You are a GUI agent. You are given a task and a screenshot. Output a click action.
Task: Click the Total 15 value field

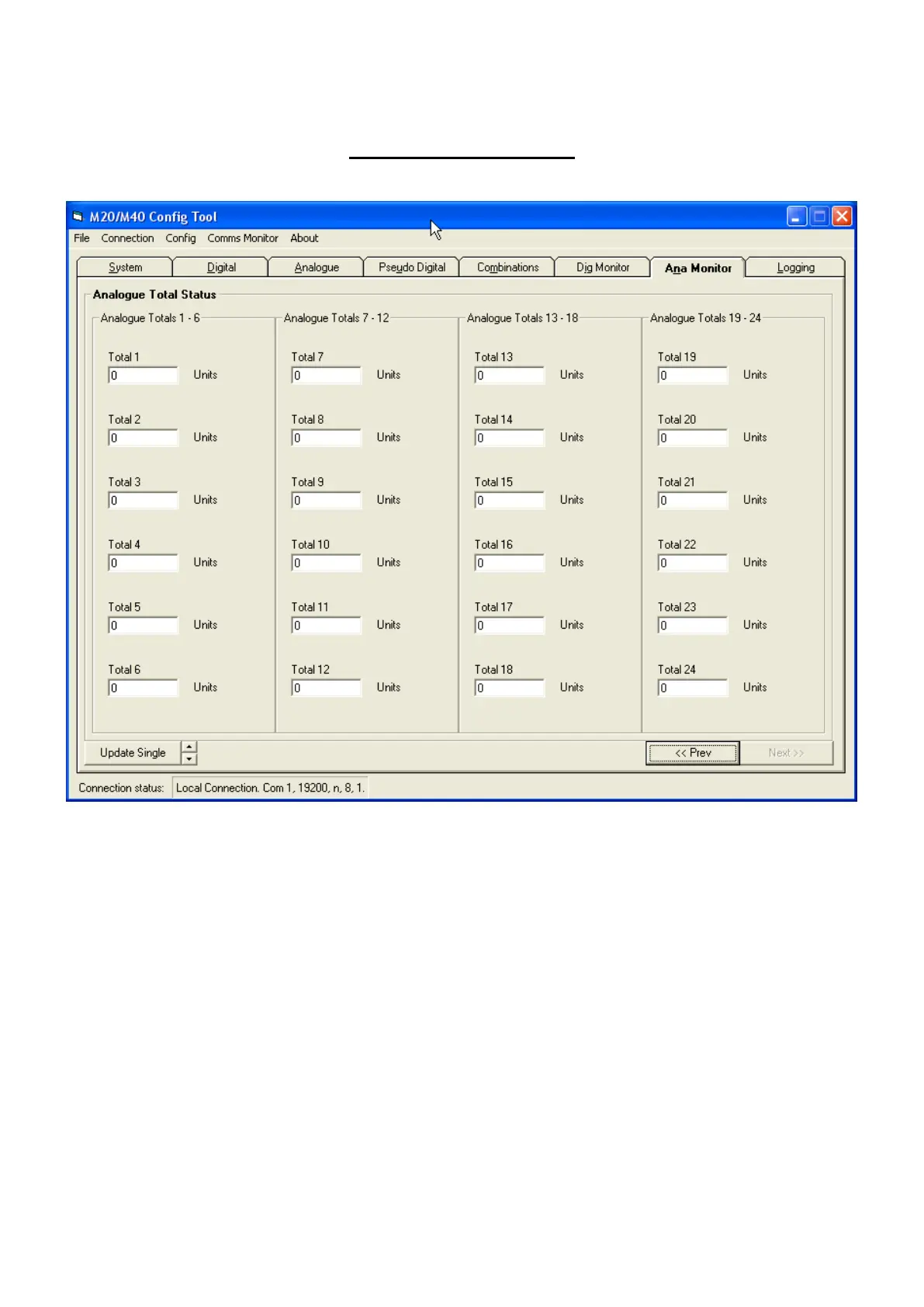509,501
